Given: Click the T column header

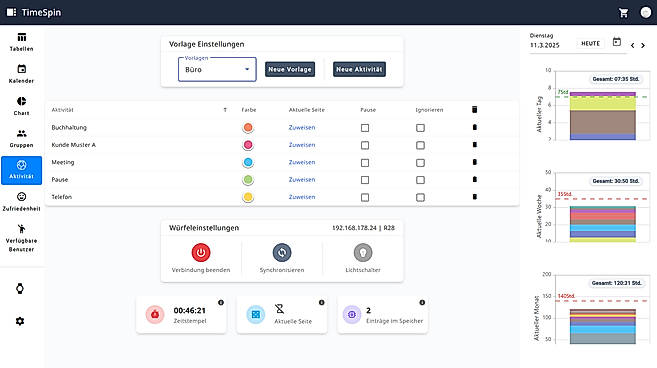Looking at the screenshot, I should (x=225, y=110).
